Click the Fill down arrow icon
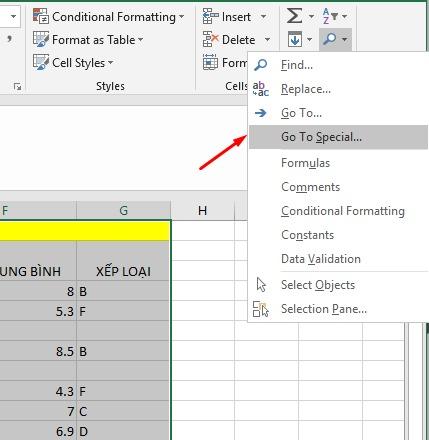Screen dimensions: 429x440 tap(295, 39)
